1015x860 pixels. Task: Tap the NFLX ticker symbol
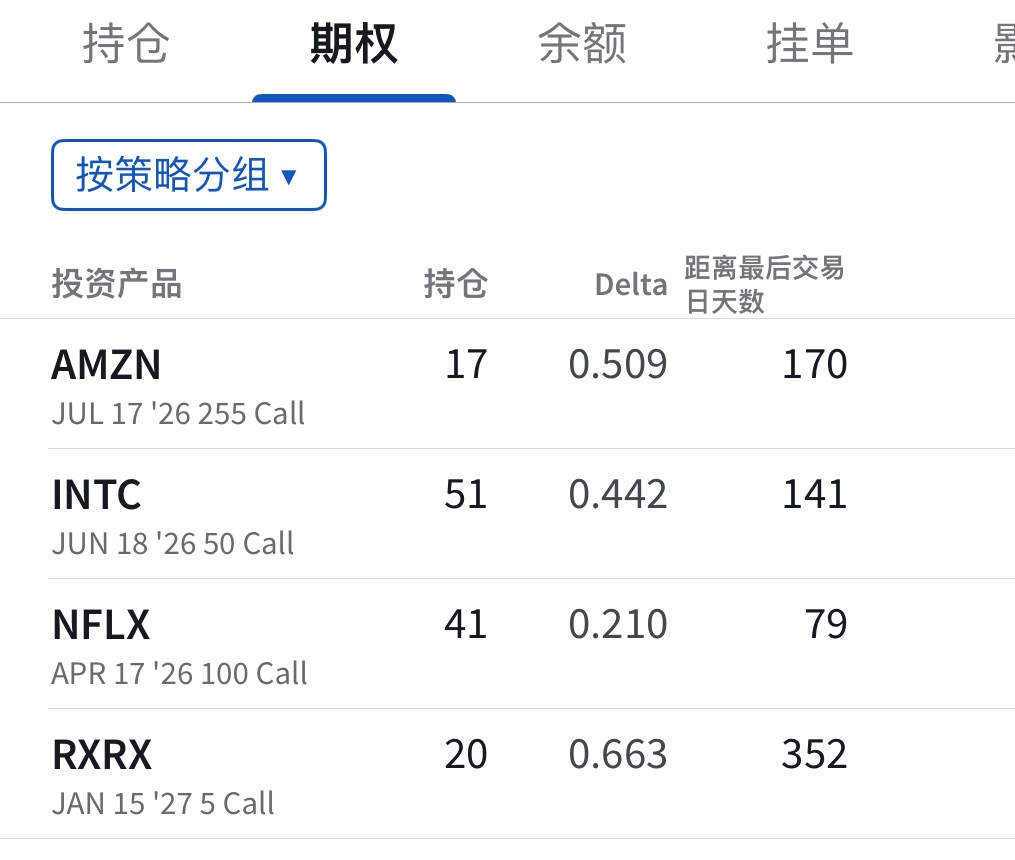[100, 626]
